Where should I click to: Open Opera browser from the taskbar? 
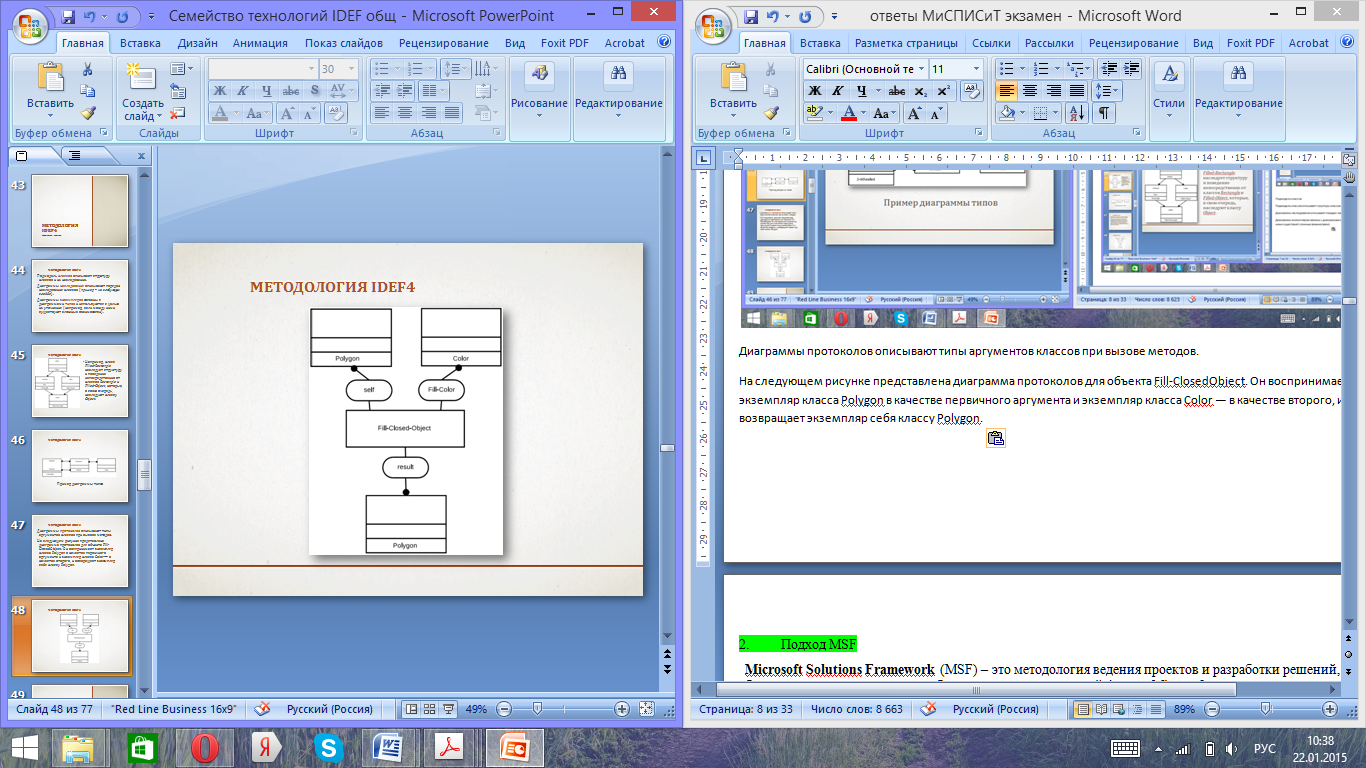205,747
